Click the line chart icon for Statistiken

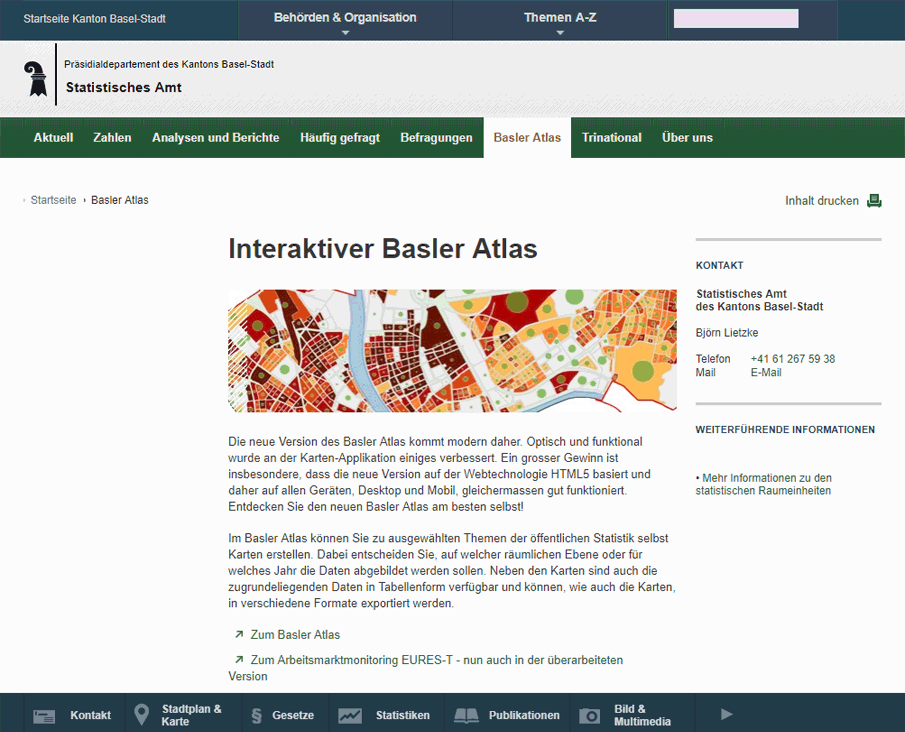pos(350,716)
